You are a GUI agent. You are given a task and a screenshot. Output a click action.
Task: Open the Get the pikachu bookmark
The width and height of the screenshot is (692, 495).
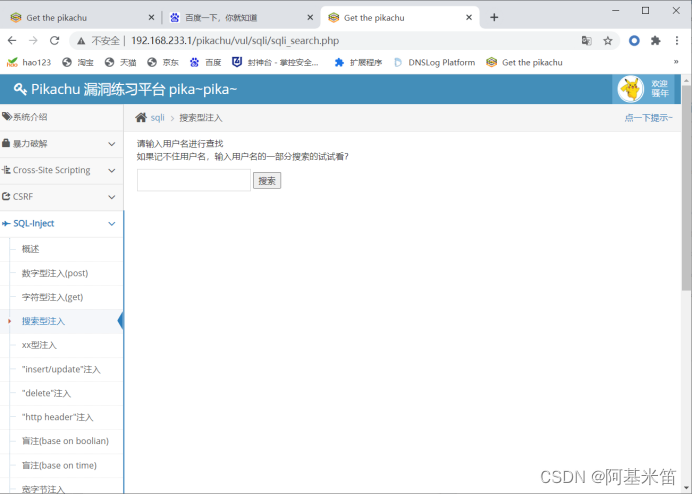pos(524,63)
